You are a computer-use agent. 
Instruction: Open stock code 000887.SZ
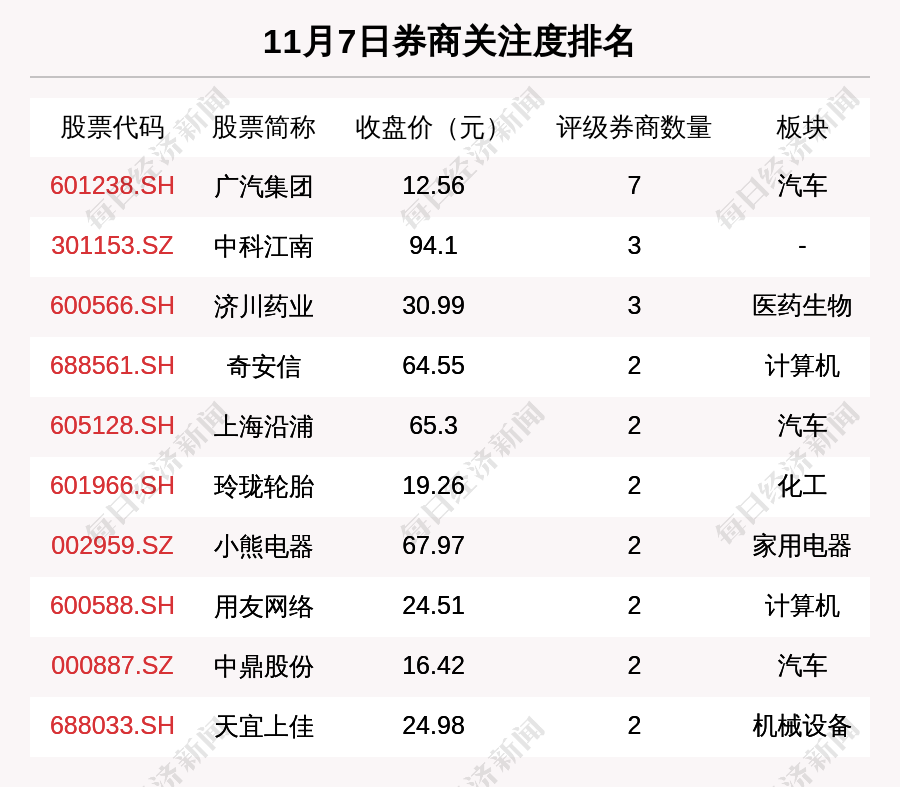[x=112, y=665]
